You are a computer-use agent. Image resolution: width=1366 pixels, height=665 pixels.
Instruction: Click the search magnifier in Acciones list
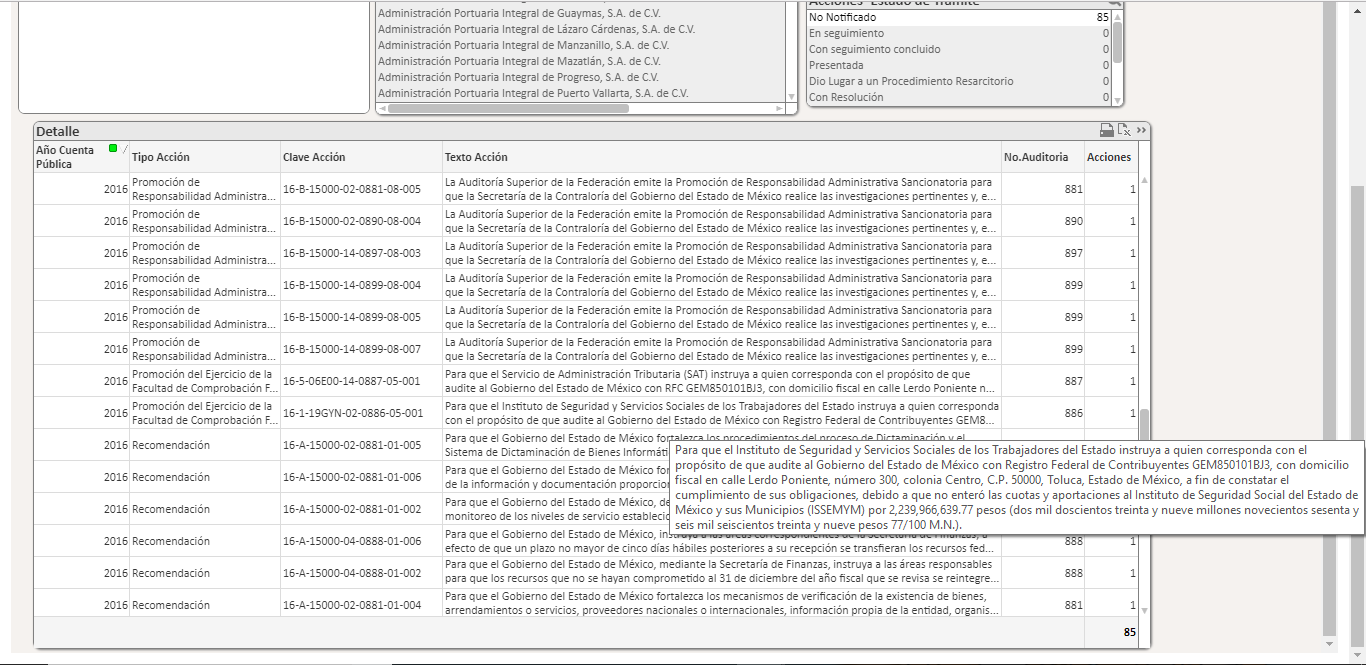pos(1115,3)
